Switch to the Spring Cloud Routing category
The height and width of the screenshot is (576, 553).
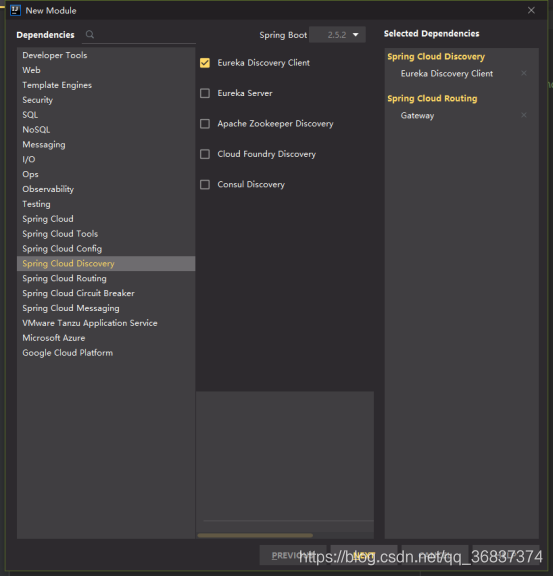coord(106,278)
